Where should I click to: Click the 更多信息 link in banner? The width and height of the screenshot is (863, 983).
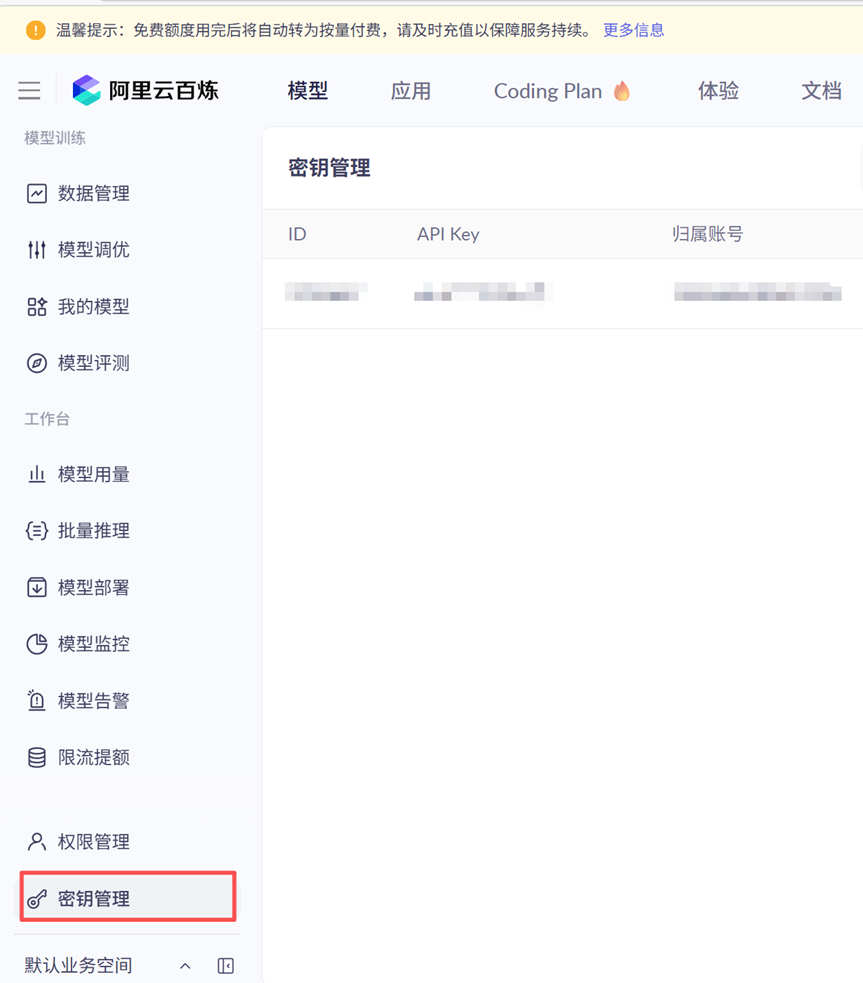pos(633,31)
